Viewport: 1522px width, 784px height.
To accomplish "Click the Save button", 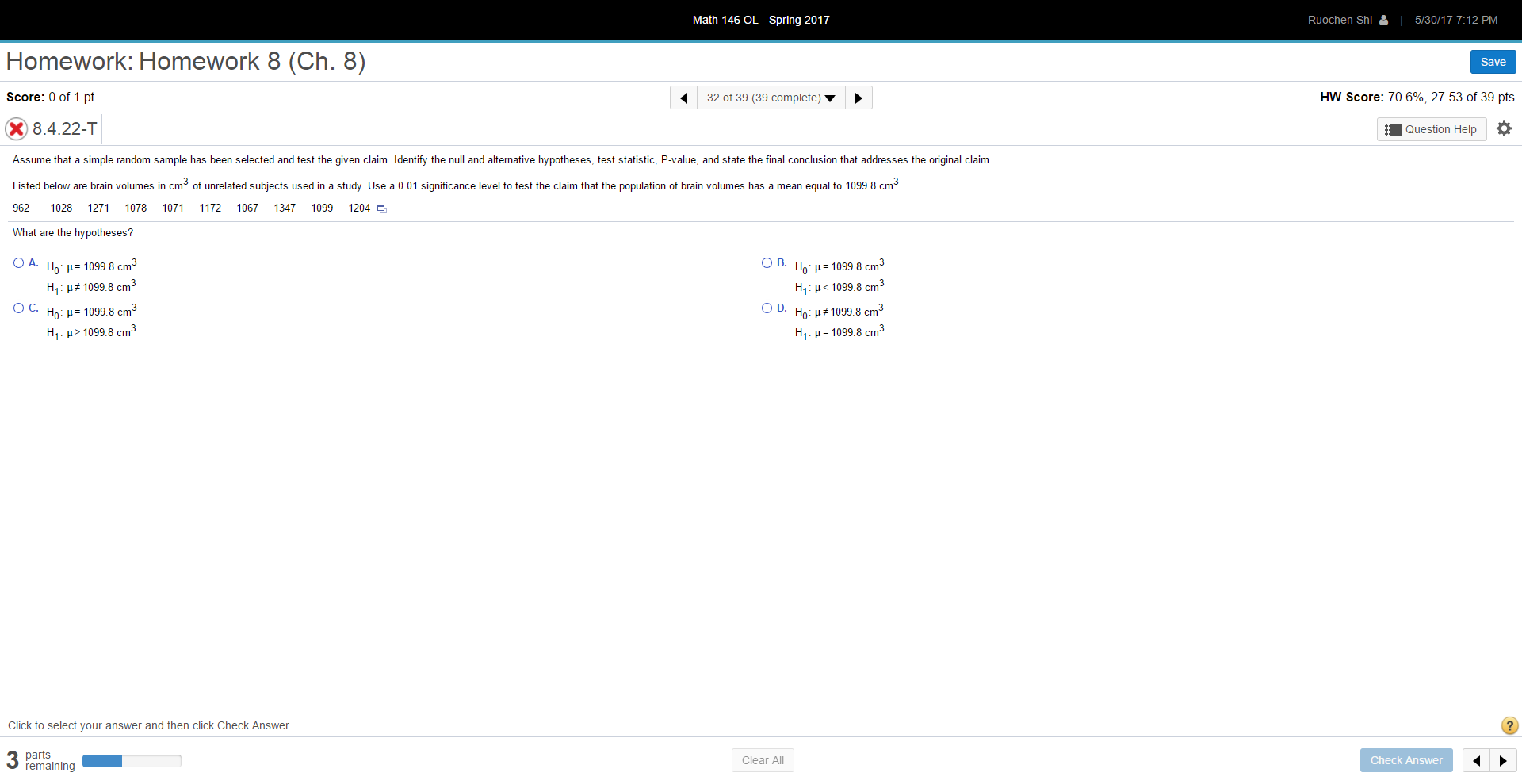I will click(1493, 62).
